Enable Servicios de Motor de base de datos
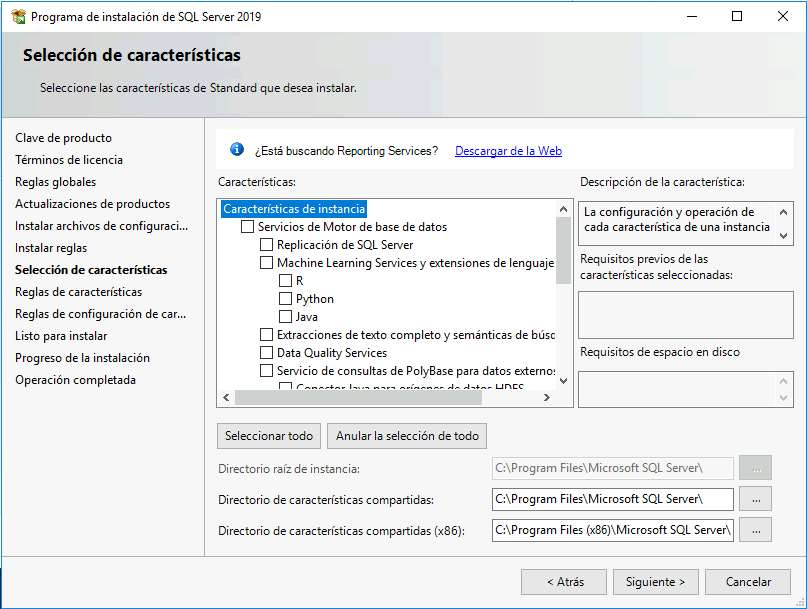The image size is (807, 609). 248,227
